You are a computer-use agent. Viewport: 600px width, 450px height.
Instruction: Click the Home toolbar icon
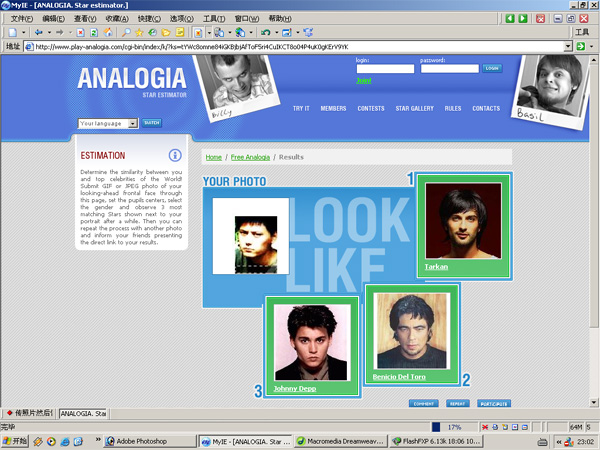(108, 33)
